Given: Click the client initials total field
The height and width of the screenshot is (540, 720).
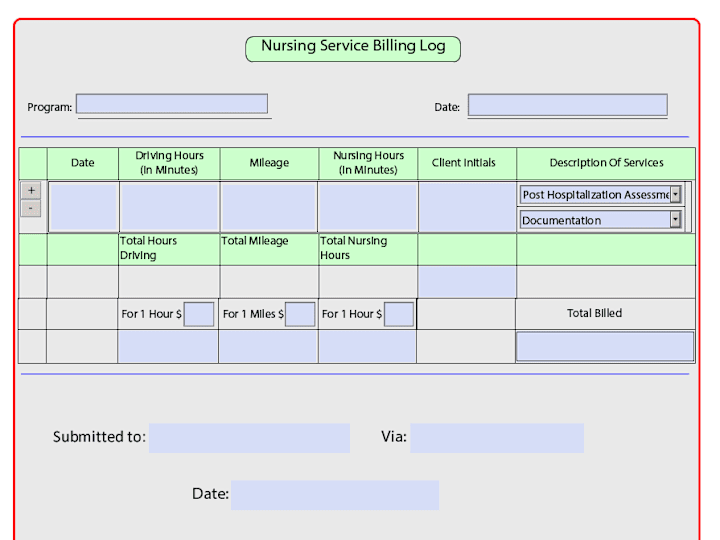Looking at the screenshot, I should point(467,282).
